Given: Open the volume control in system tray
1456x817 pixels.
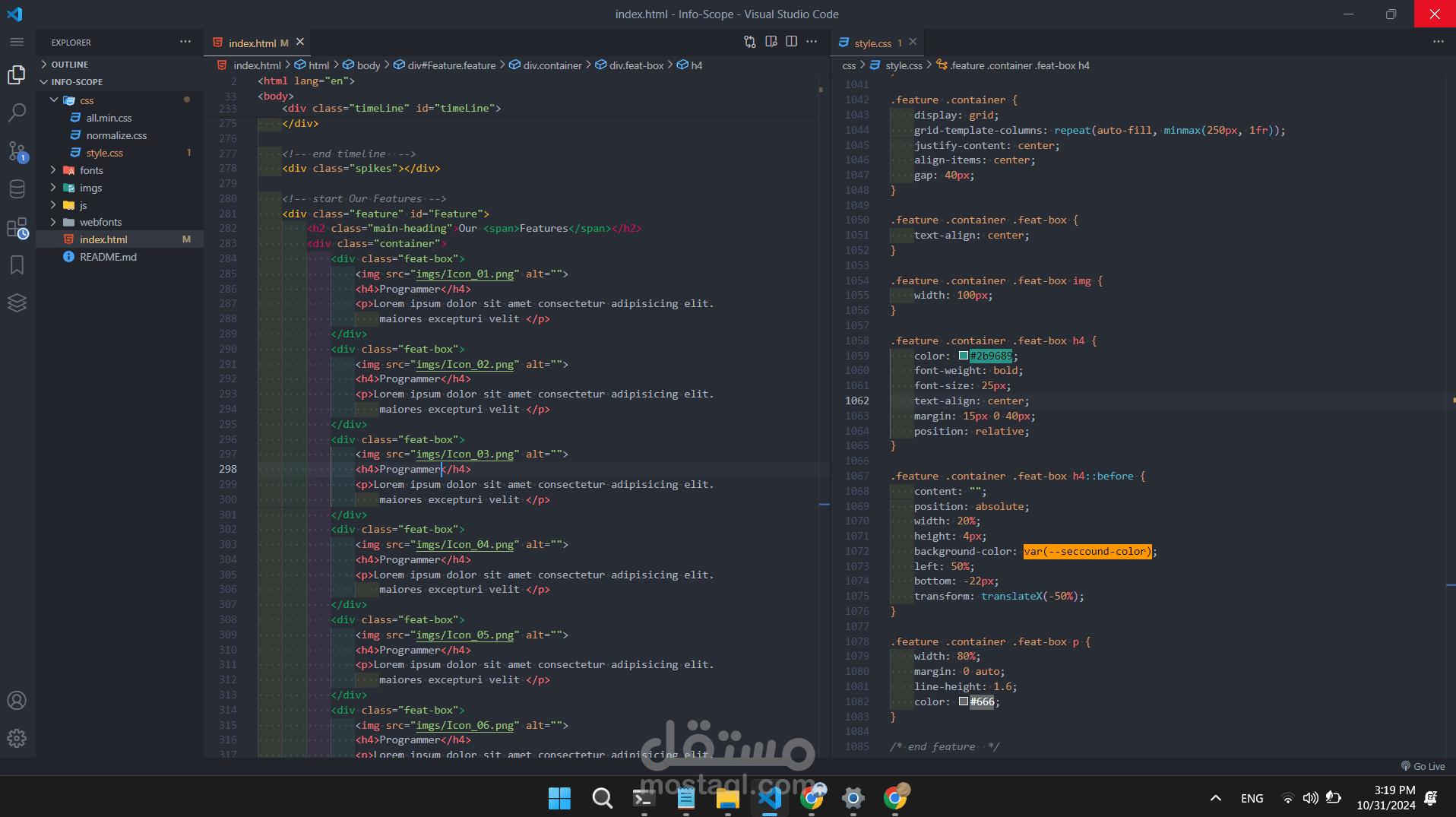Looking at the screenshot, I should pos(1310,798).
